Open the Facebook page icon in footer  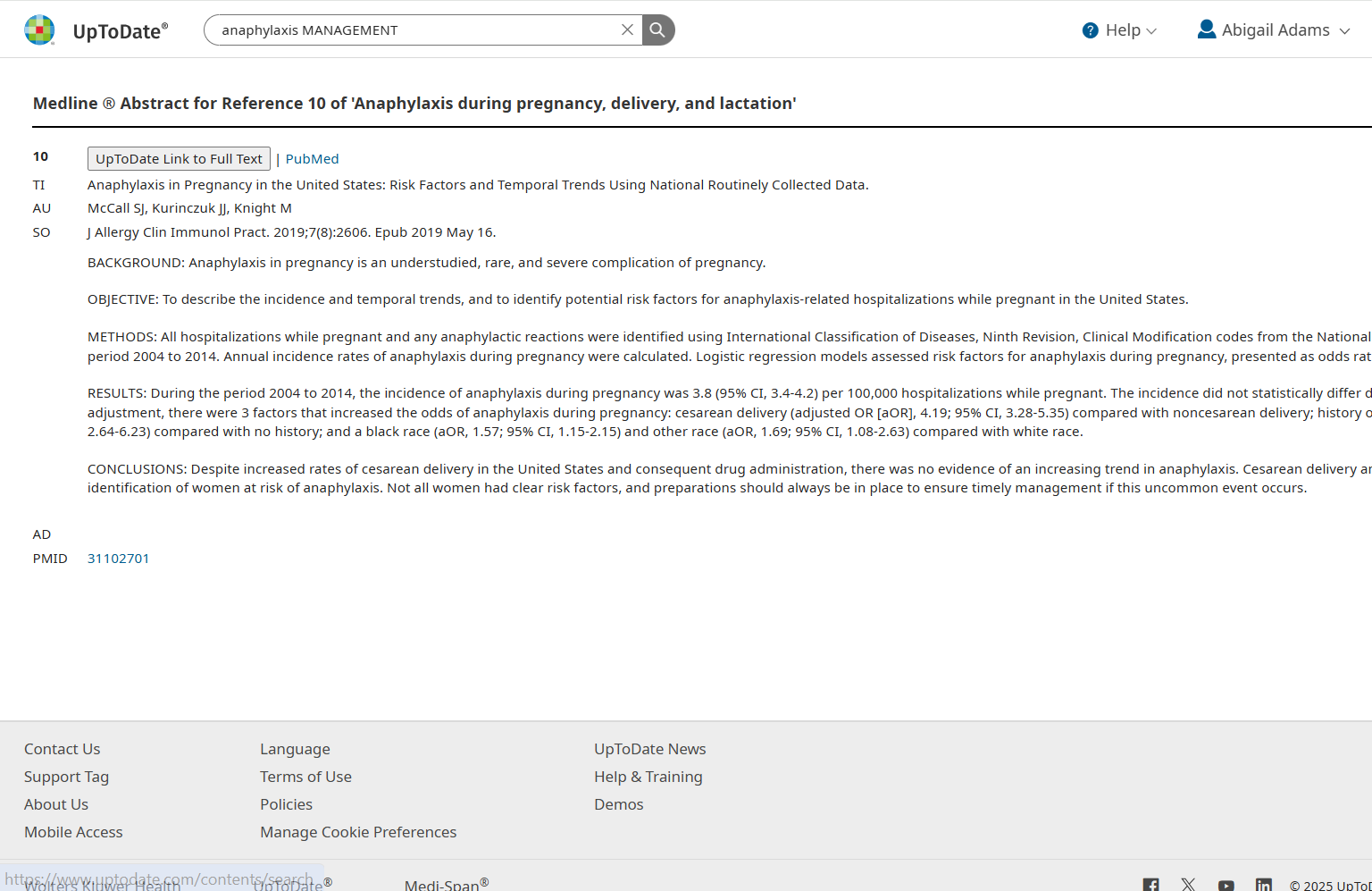point(1150,885)
